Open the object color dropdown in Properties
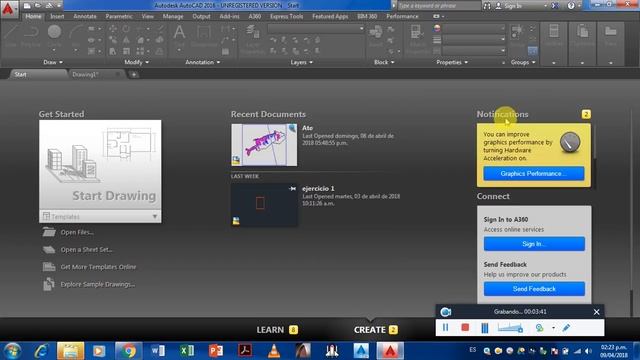 (474, 29)
